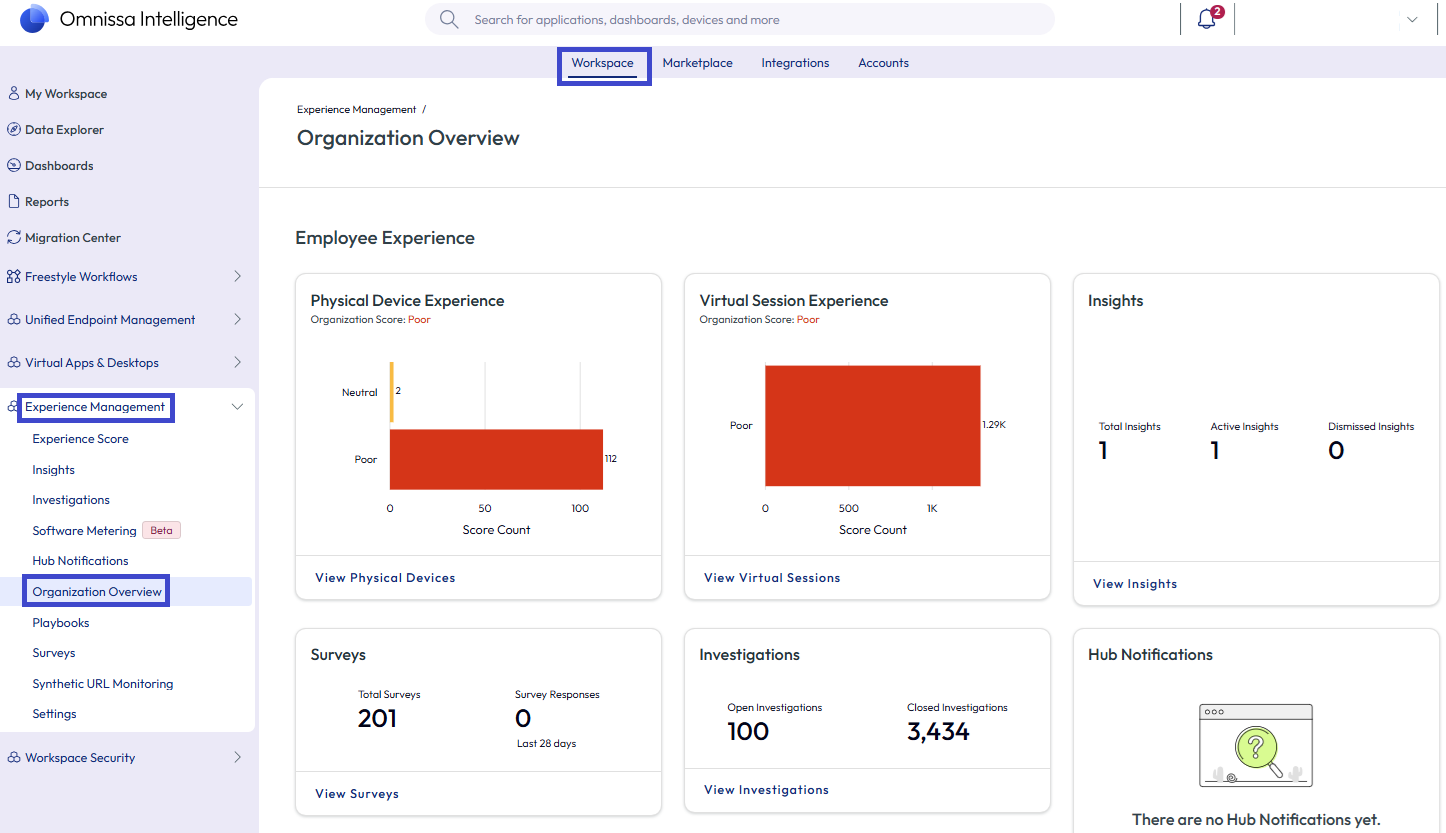Screen dimensions: 1446x833
Task: Click the Survey Responses value 0
Action: pyautogui.click(x=523, y=719)
